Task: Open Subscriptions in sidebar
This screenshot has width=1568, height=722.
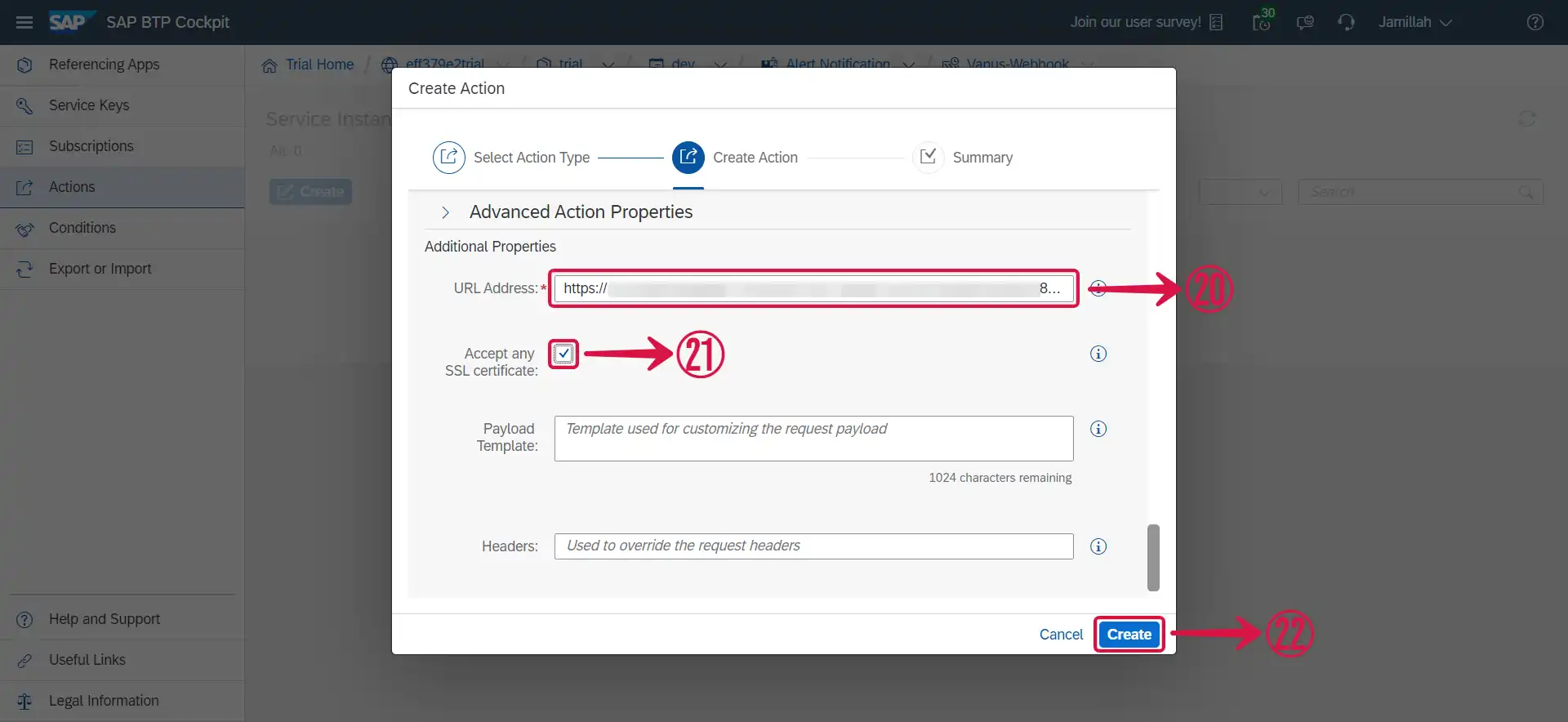Action: [122, 146]
